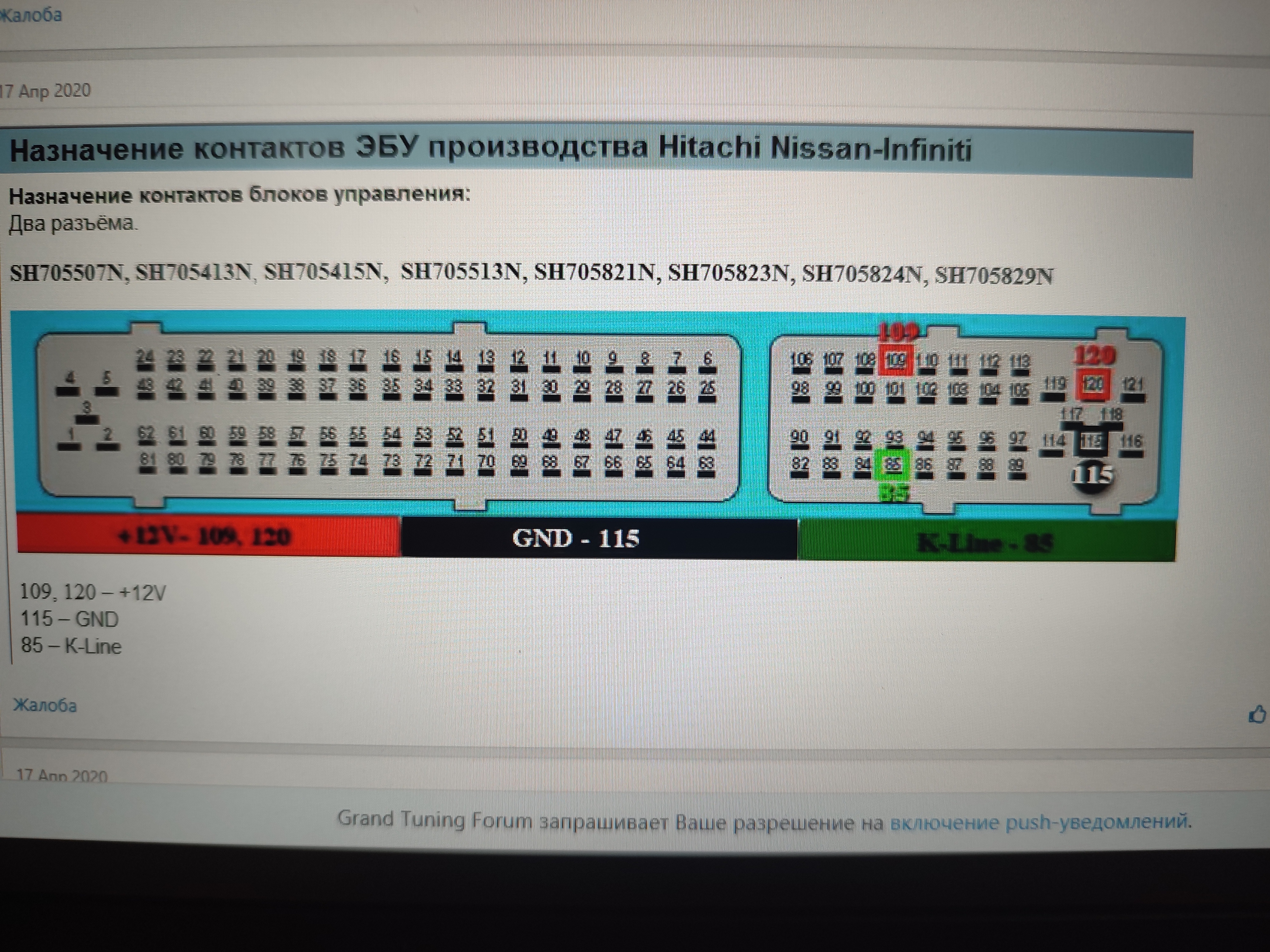The width and height of the screenshot is (1270, 952).
Task: Click pin 24 on the left connector
Action: [x=145, y=359]
